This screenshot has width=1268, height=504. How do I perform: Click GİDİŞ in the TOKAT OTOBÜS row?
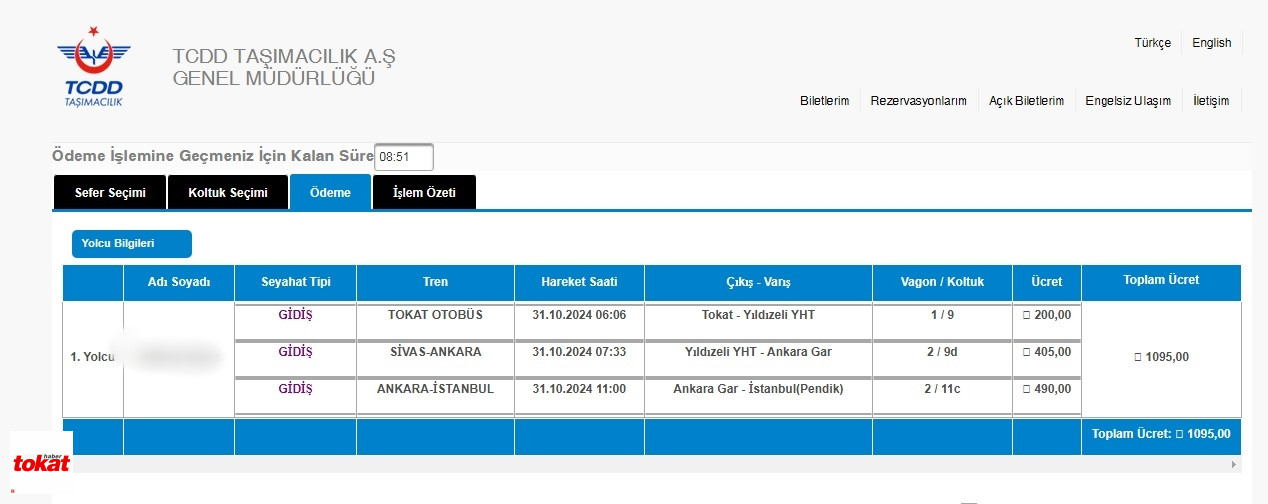coord(295,315)
